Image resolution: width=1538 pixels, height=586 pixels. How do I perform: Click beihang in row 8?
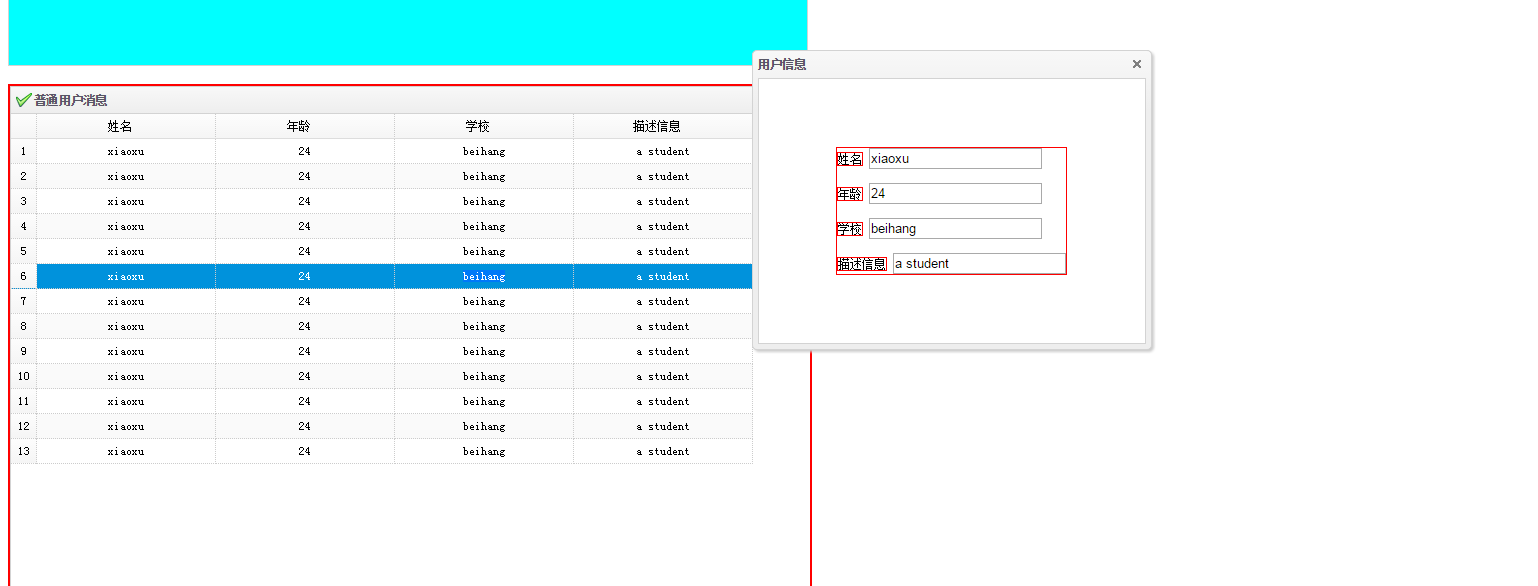pyautogui.click(x=484, y=326)
